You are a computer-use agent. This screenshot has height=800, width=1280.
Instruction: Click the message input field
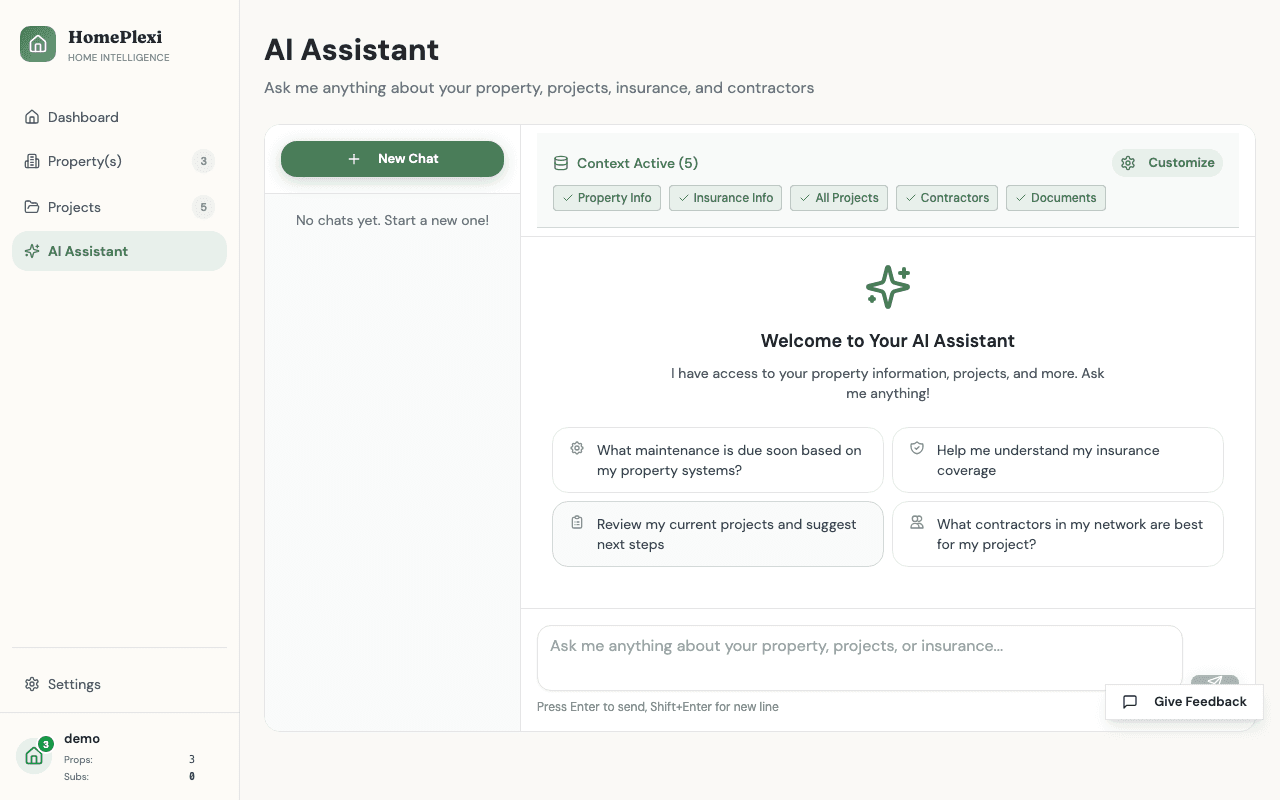click(859, 657)
